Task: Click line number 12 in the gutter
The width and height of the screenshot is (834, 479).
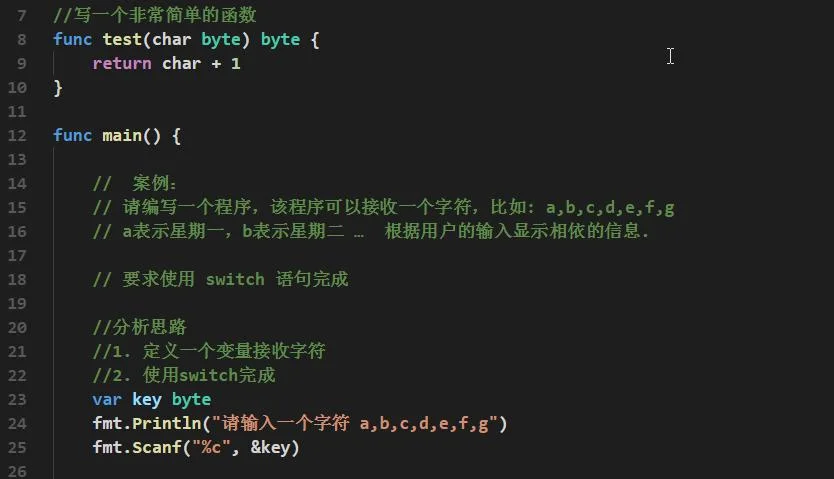Action: click(x=17, y=136)
